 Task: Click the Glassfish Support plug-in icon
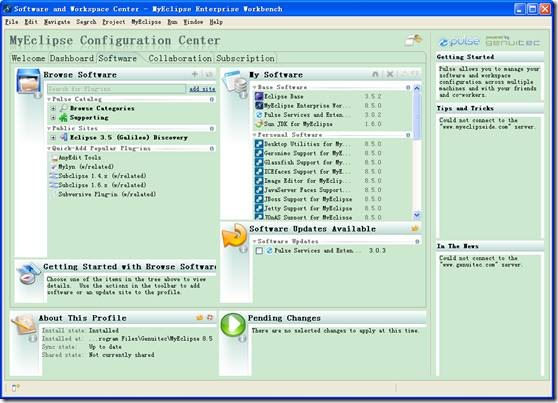click(259, 162)
